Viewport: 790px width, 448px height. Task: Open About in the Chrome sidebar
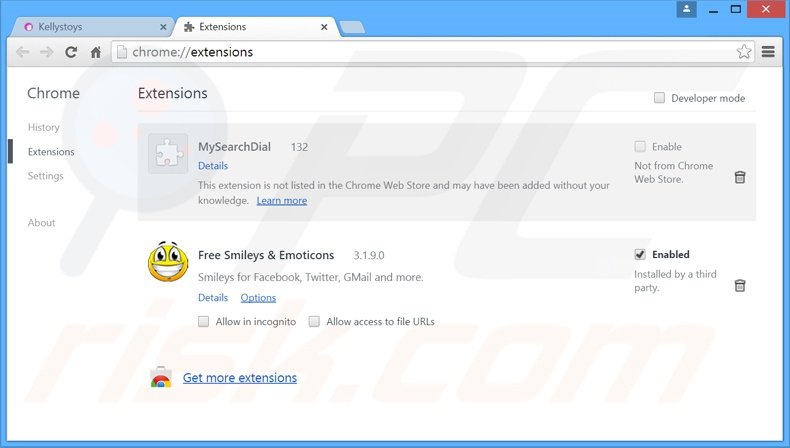41,223
